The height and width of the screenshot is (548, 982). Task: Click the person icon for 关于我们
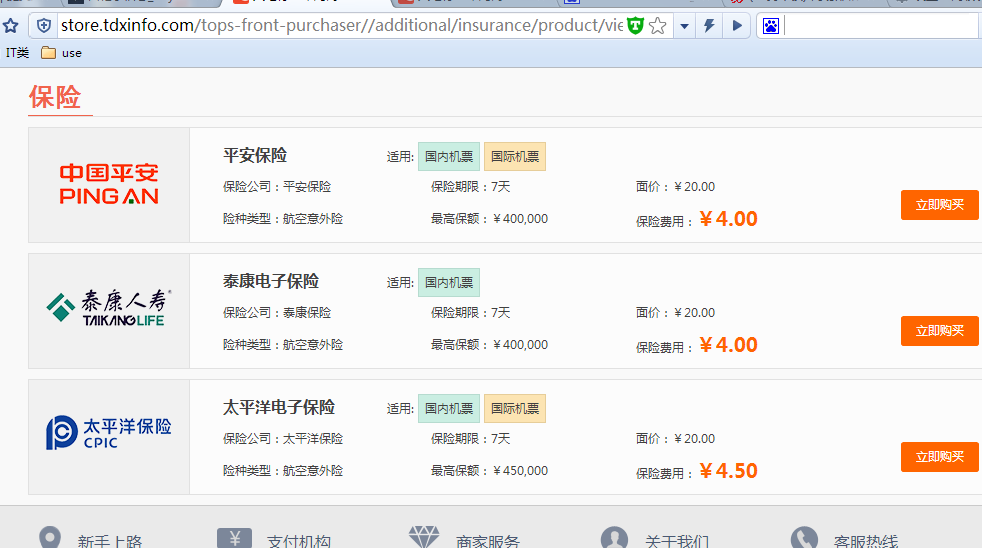click(x=614, y=537)
